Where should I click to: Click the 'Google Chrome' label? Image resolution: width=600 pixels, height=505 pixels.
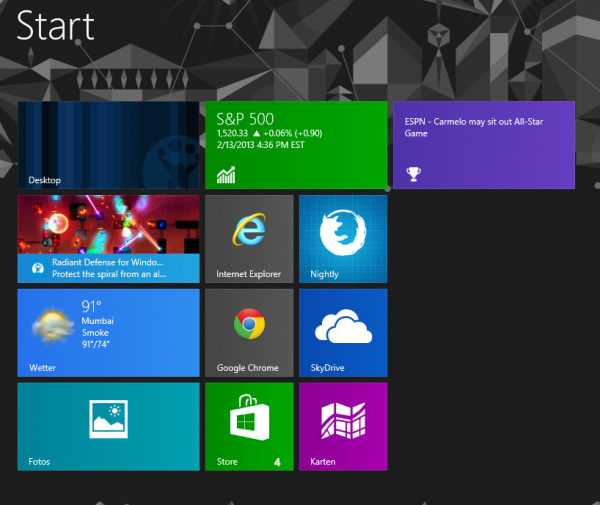coord(248,368)
